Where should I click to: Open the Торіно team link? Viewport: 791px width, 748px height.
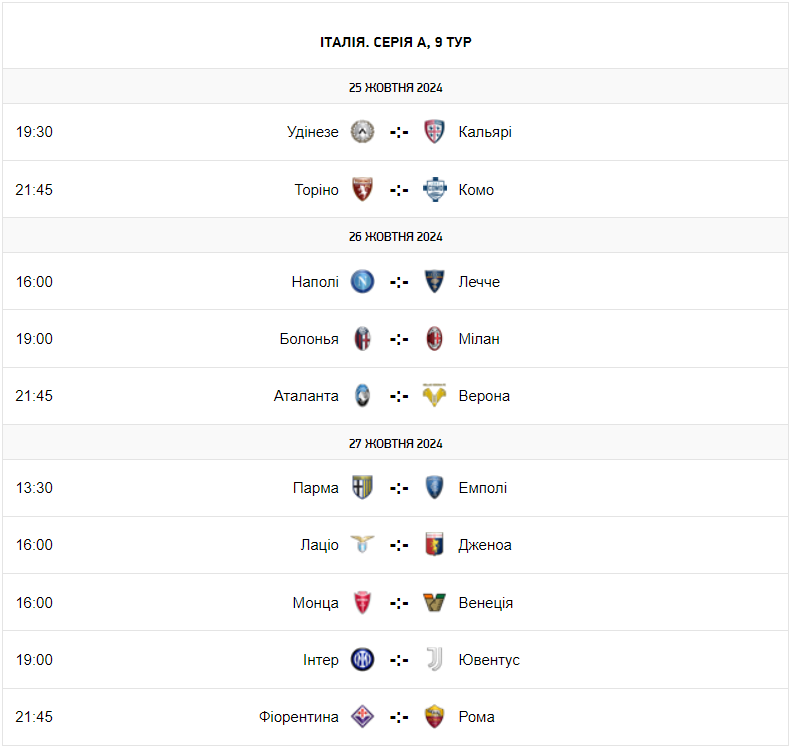coord(316,190)
